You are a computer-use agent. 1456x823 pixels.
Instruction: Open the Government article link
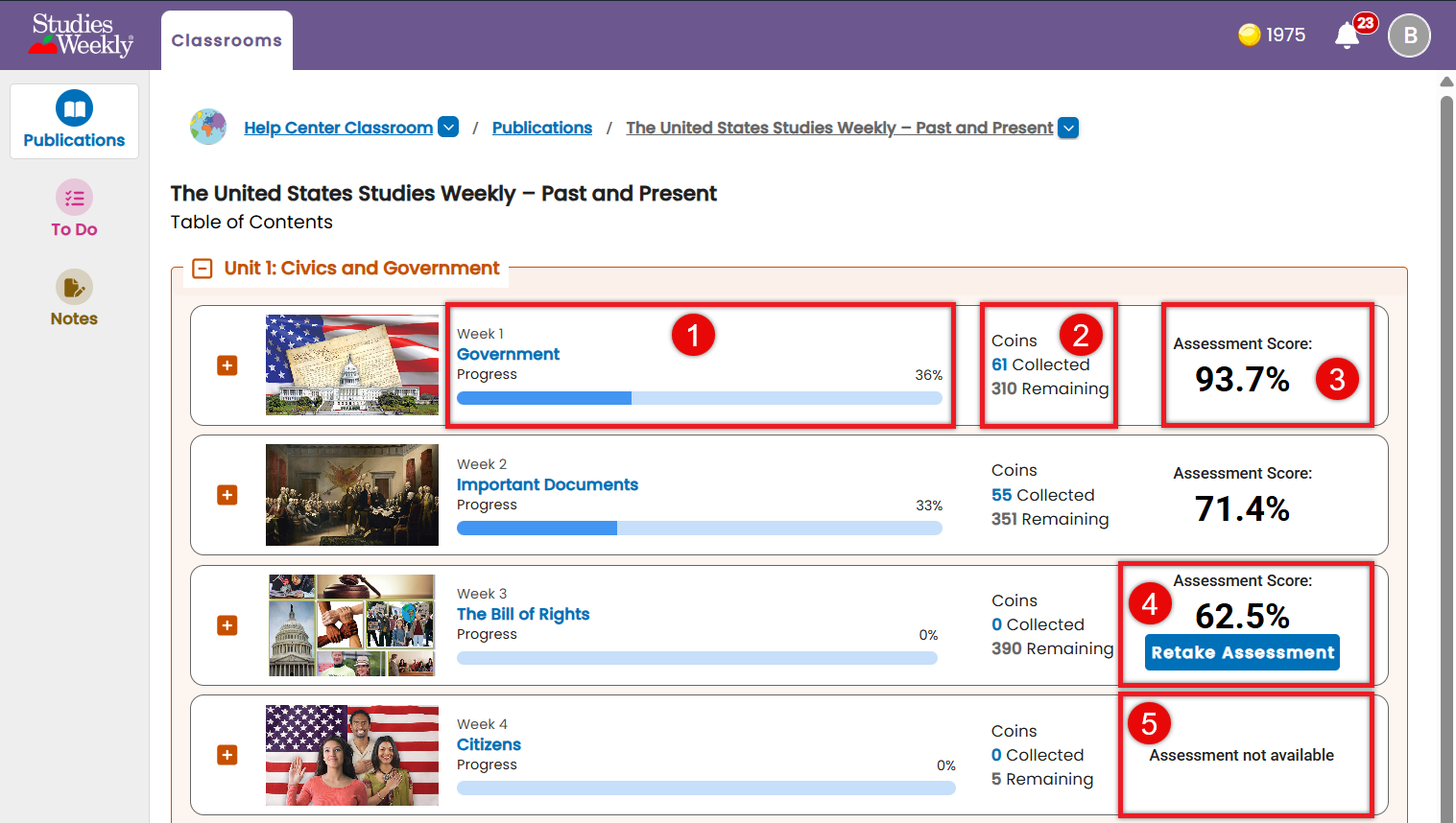(508, 354)
